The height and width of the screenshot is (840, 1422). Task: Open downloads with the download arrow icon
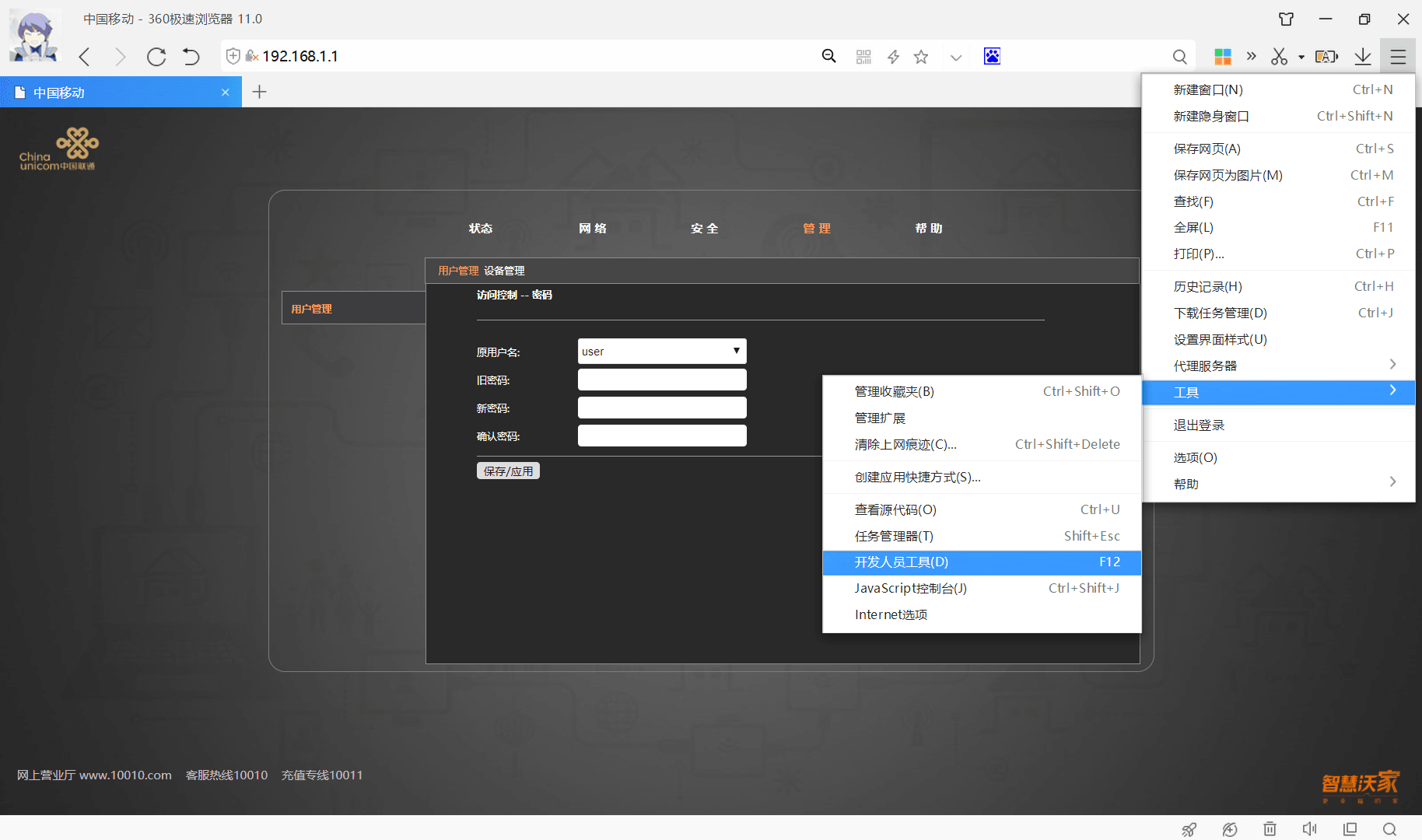click(x=1363, y=56)
